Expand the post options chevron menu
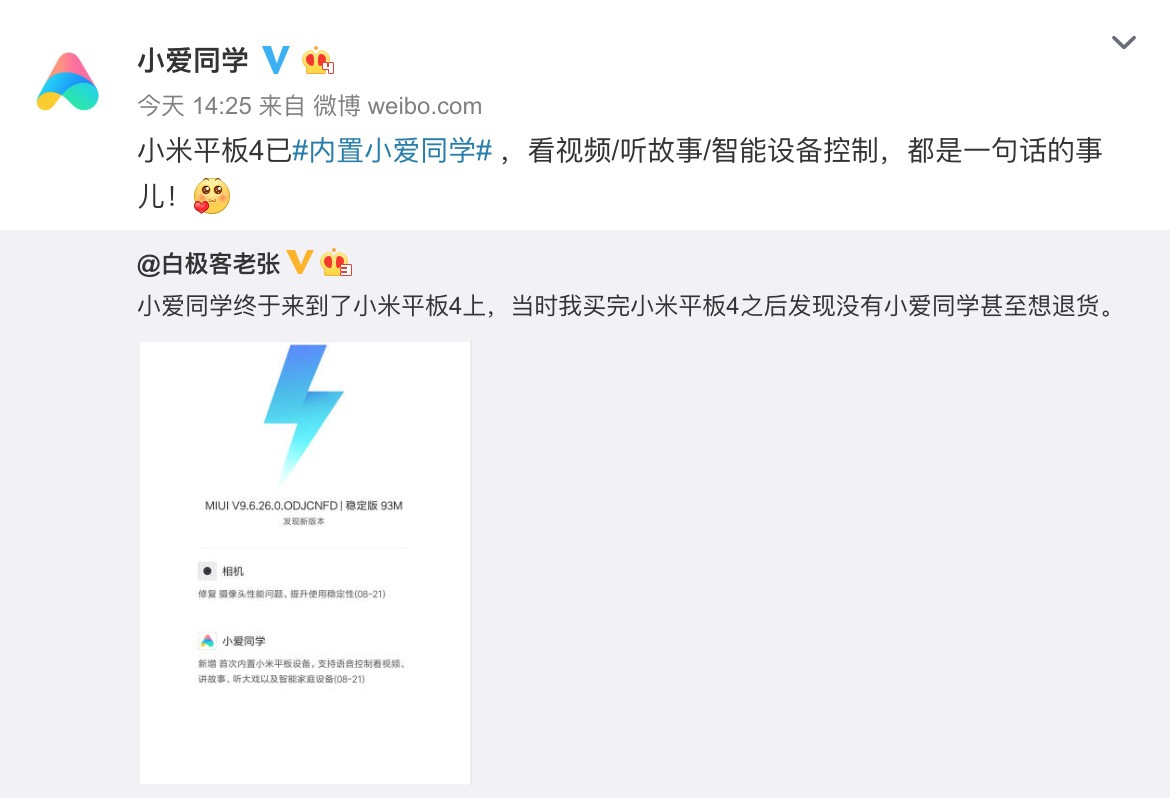This screenshot has width=1170, height=798. coord(1123,42)
